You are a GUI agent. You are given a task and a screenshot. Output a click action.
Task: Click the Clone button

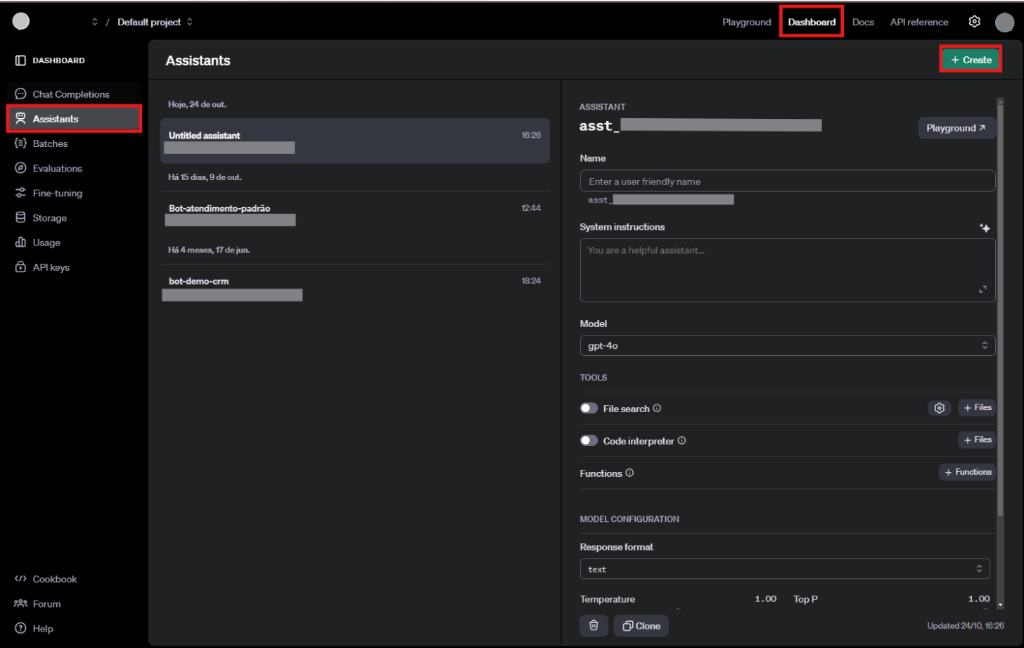point(641,625)
